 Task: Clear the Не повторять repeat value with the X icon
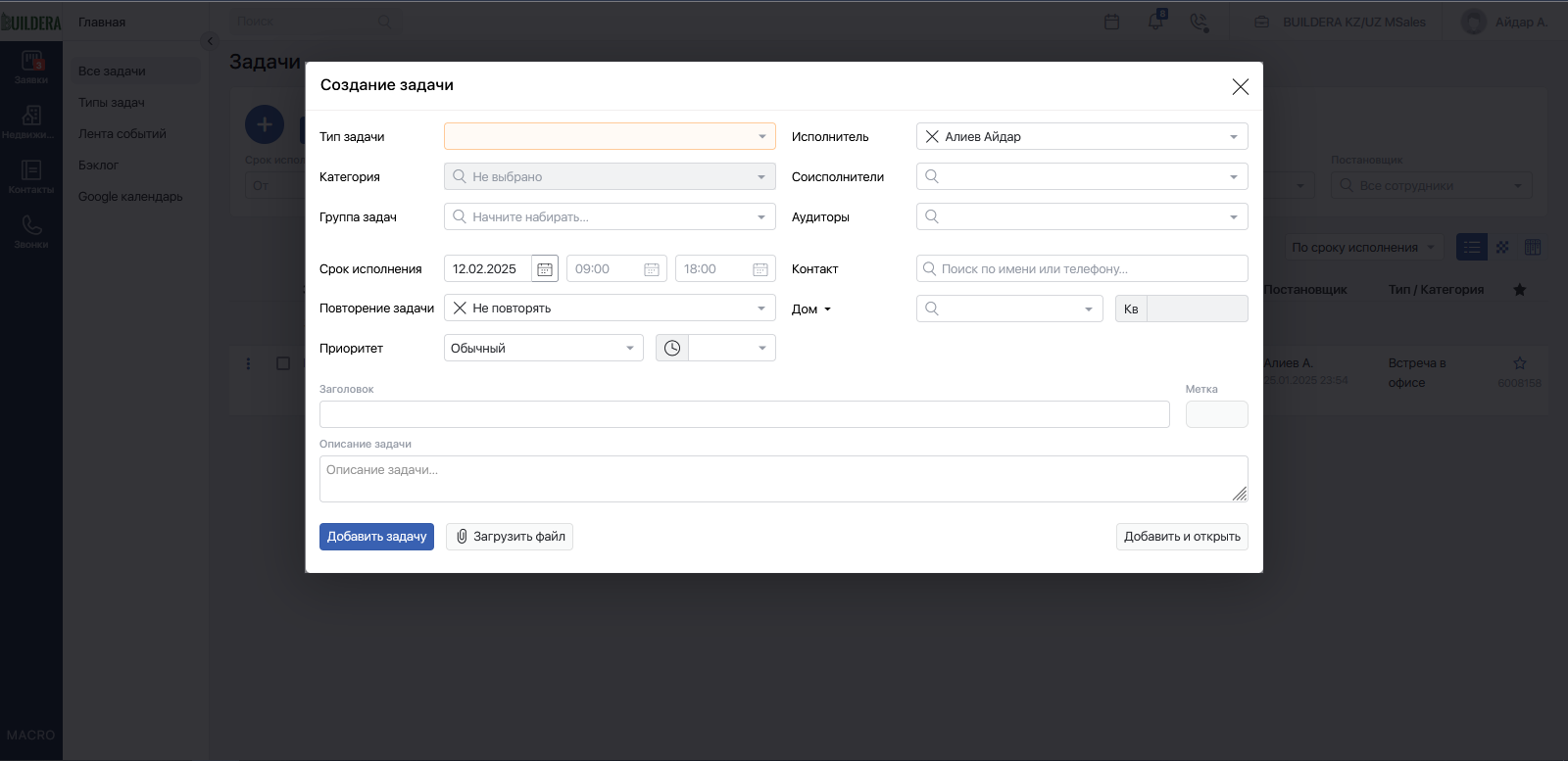click(460, 308)
